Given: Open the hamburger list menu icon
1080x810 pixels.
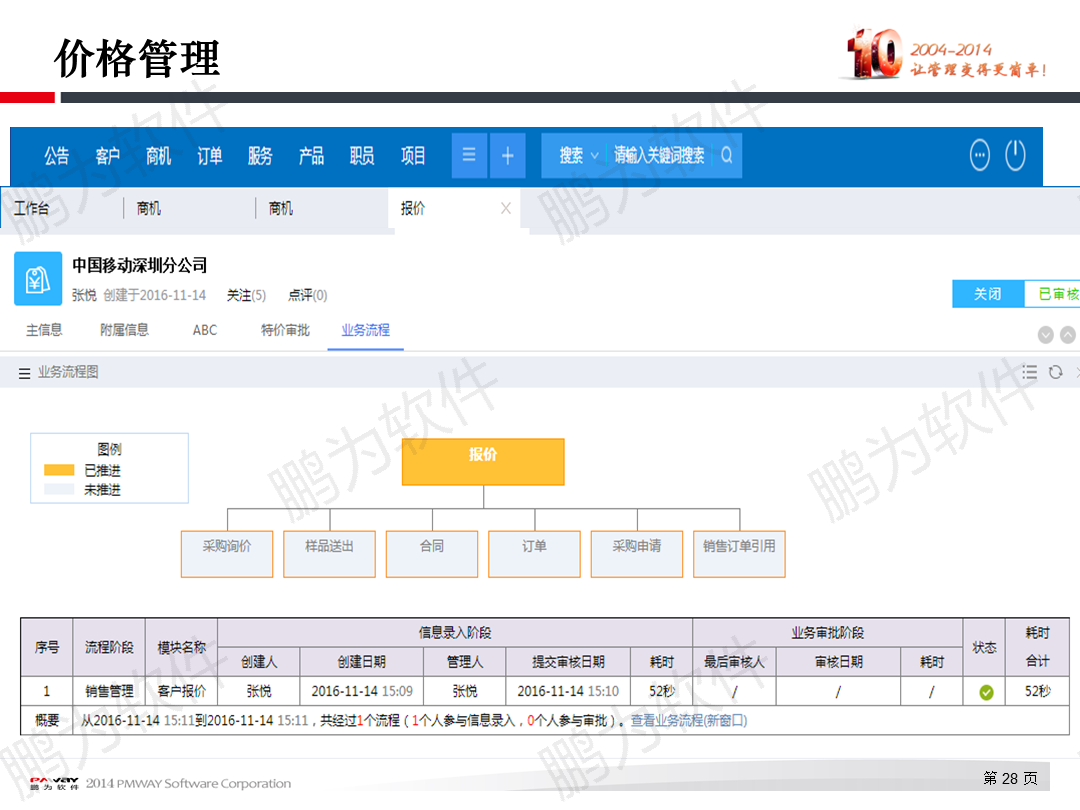Looking at the screenshot, I should [x=469, y=156].
